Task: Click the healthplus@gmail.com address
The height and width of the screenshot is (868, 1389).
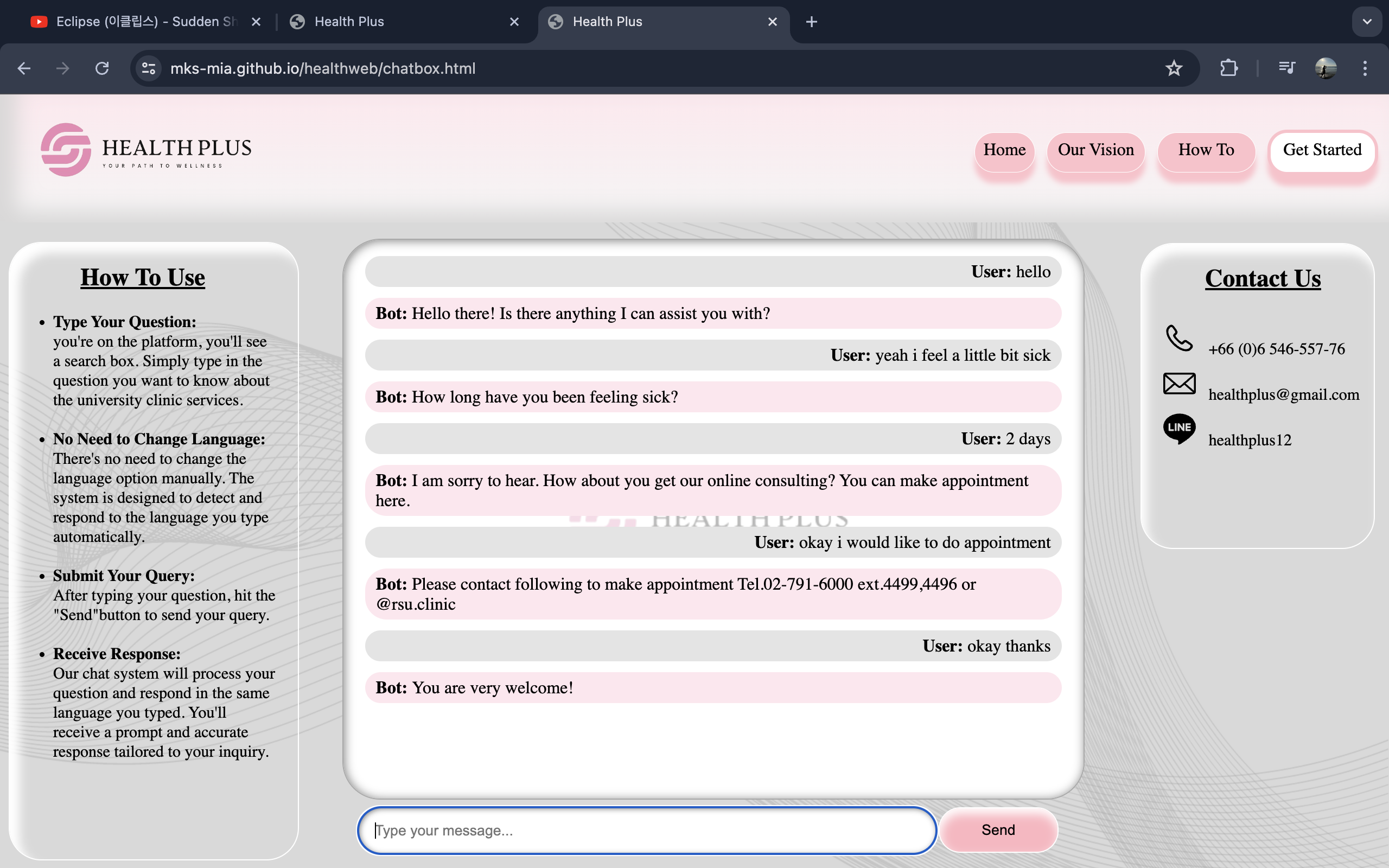Action: (1283, 394)
